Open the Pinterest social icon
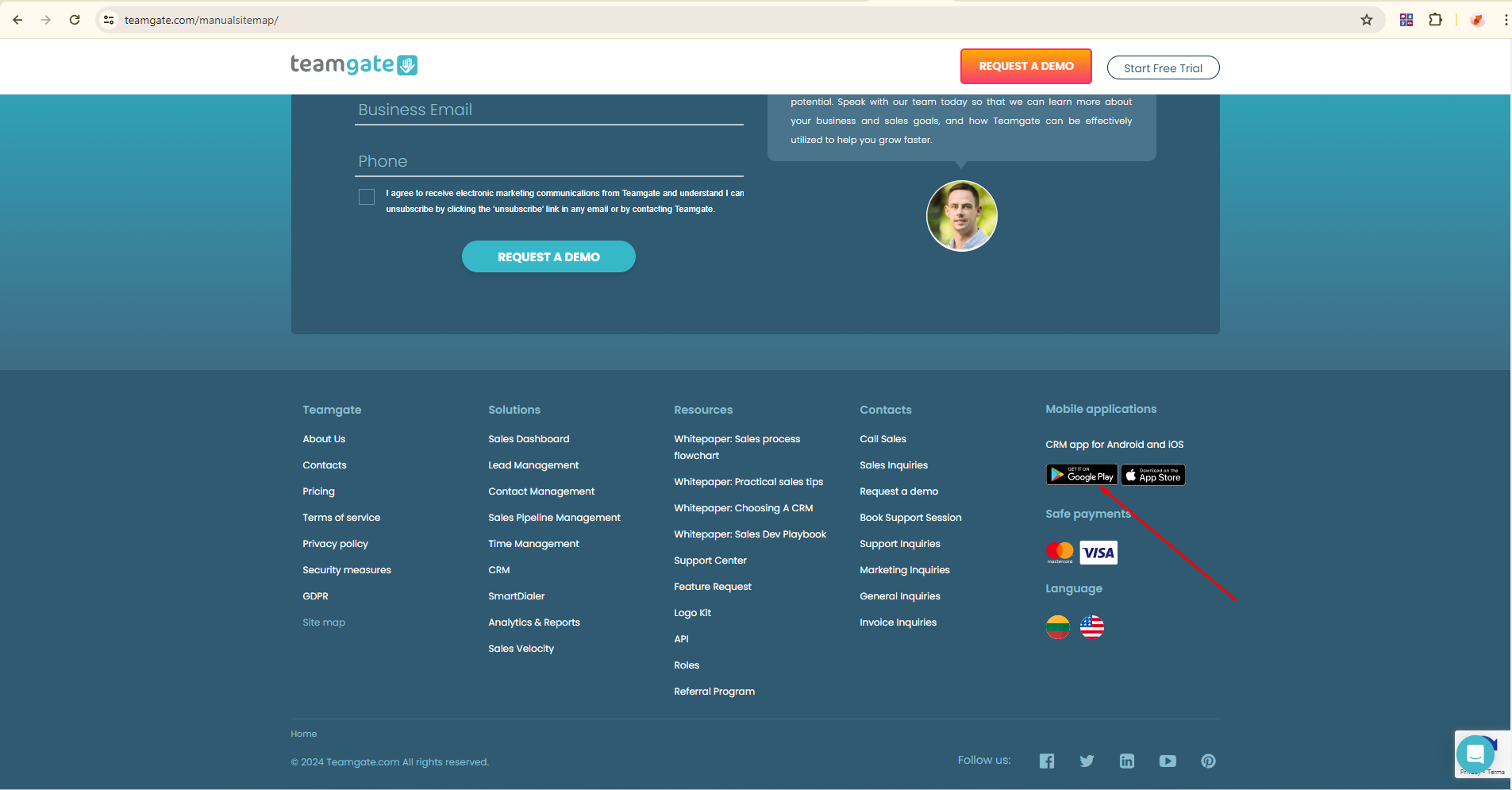This screenshot has width=1512, height=790. point(1208,761)
